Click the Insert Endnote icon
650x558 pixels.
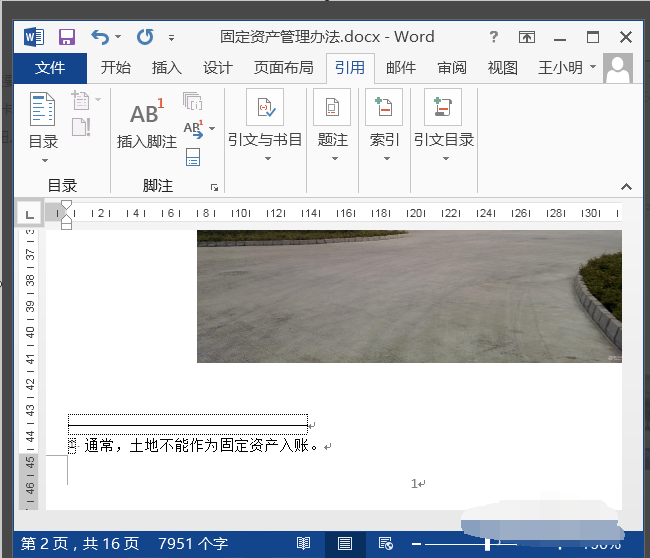click(193, 101)
